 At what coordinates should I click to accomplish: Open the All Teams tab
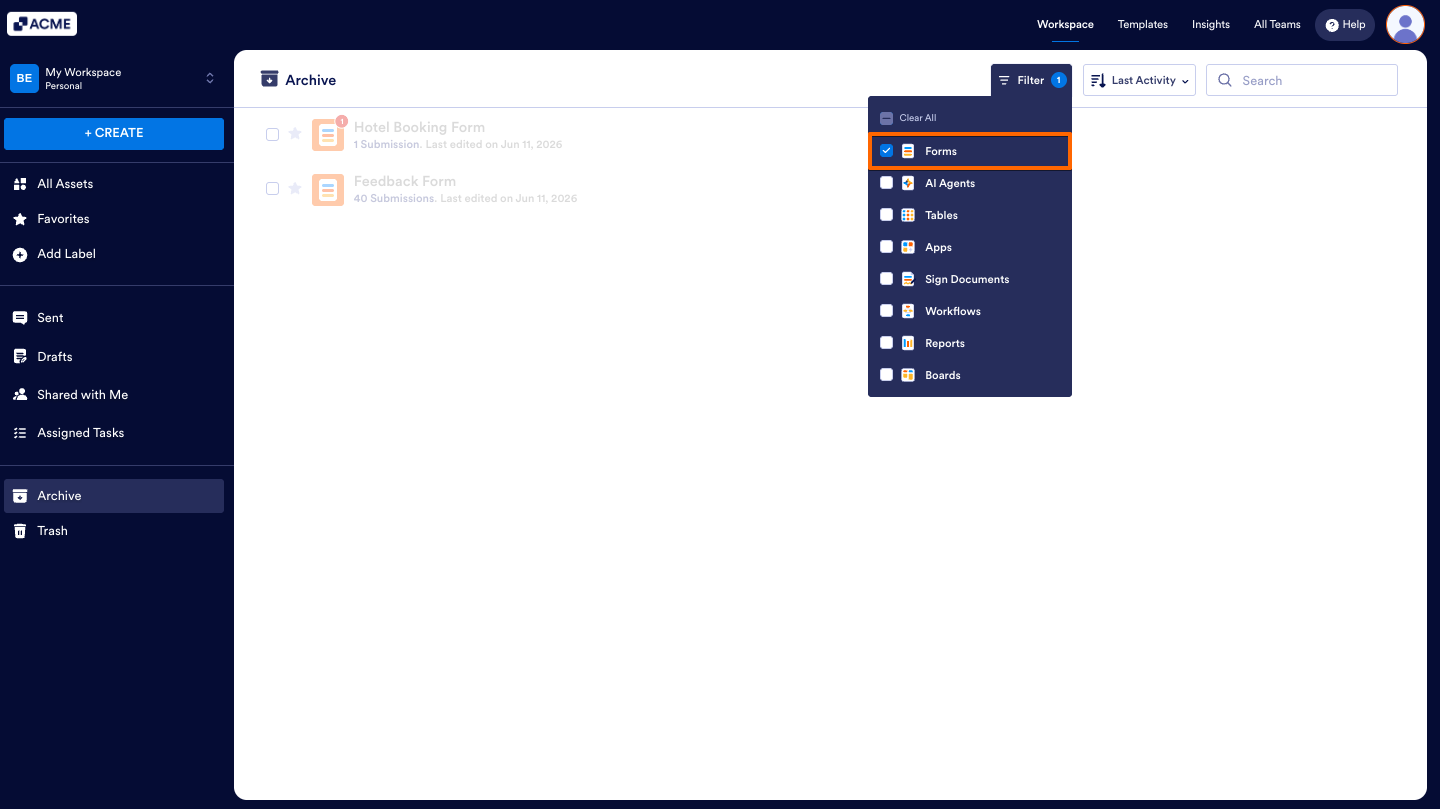(1277, 24)
